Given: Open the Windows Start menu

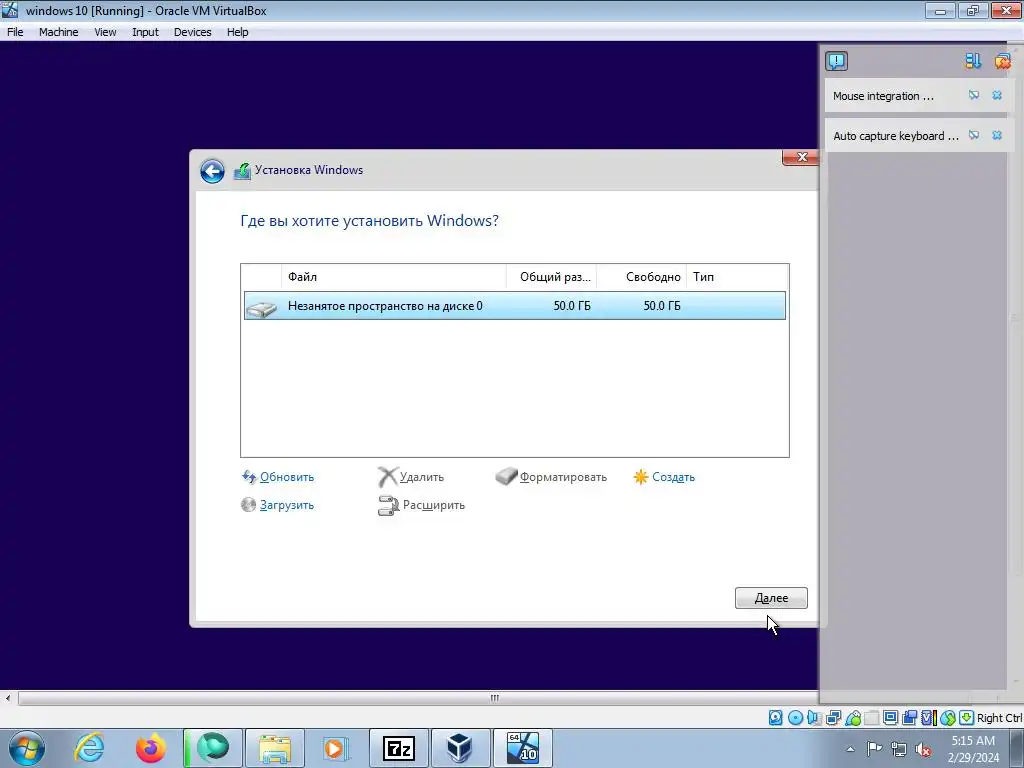Looking at the screenshot, I should [27, 748].
